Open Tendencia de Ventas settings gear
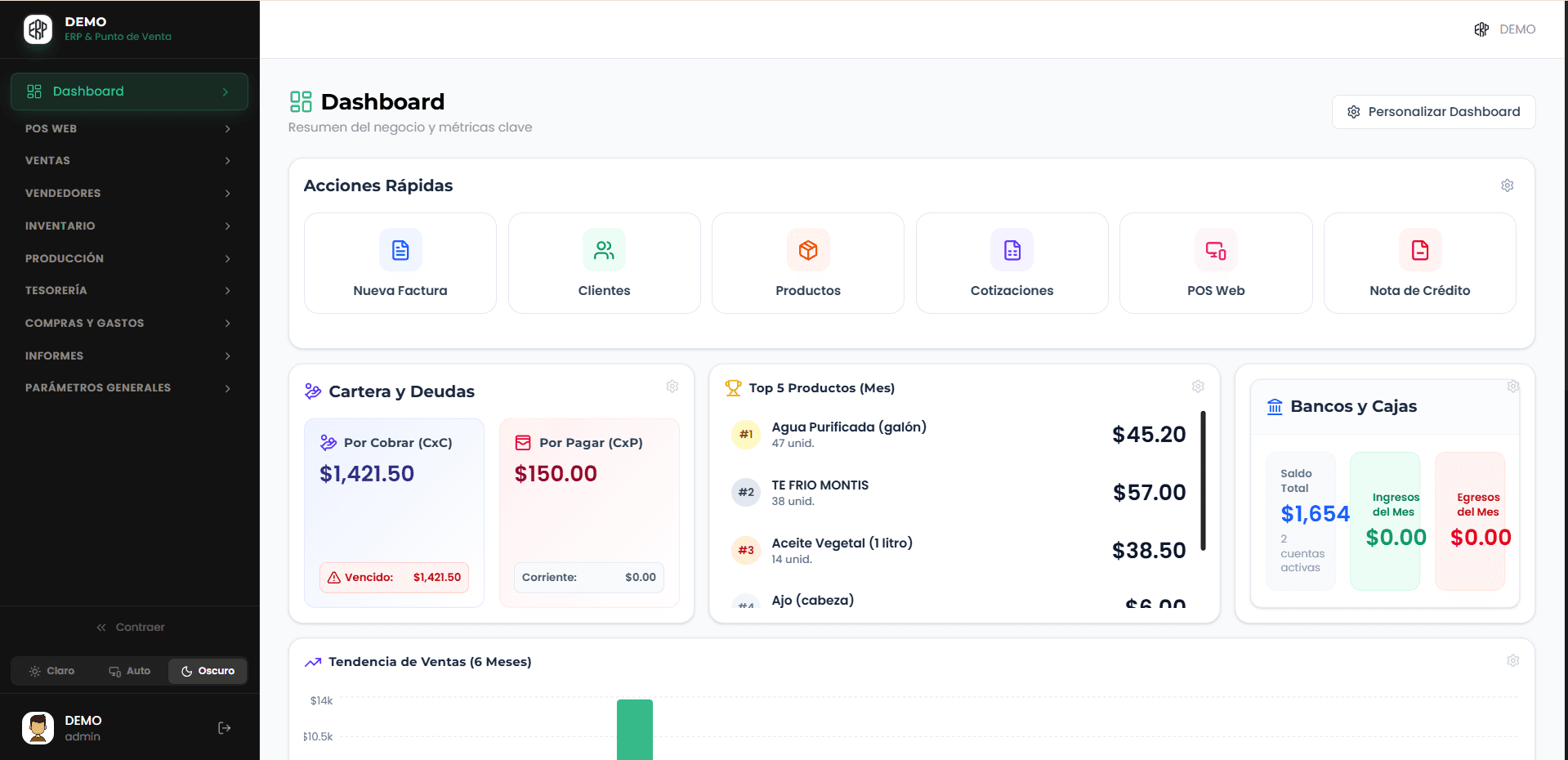 [x=1513, y=660]
